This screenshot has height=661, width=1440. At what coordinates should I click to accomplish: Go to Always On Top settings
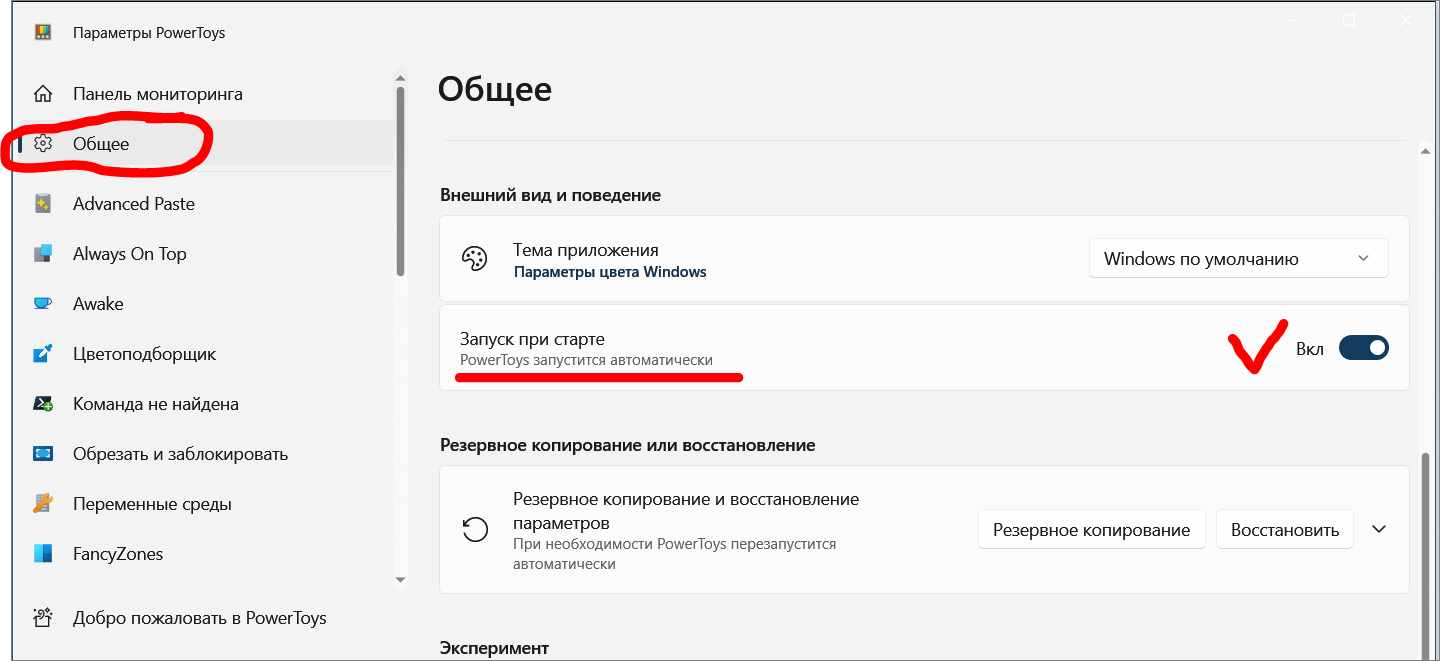point(205,254)
